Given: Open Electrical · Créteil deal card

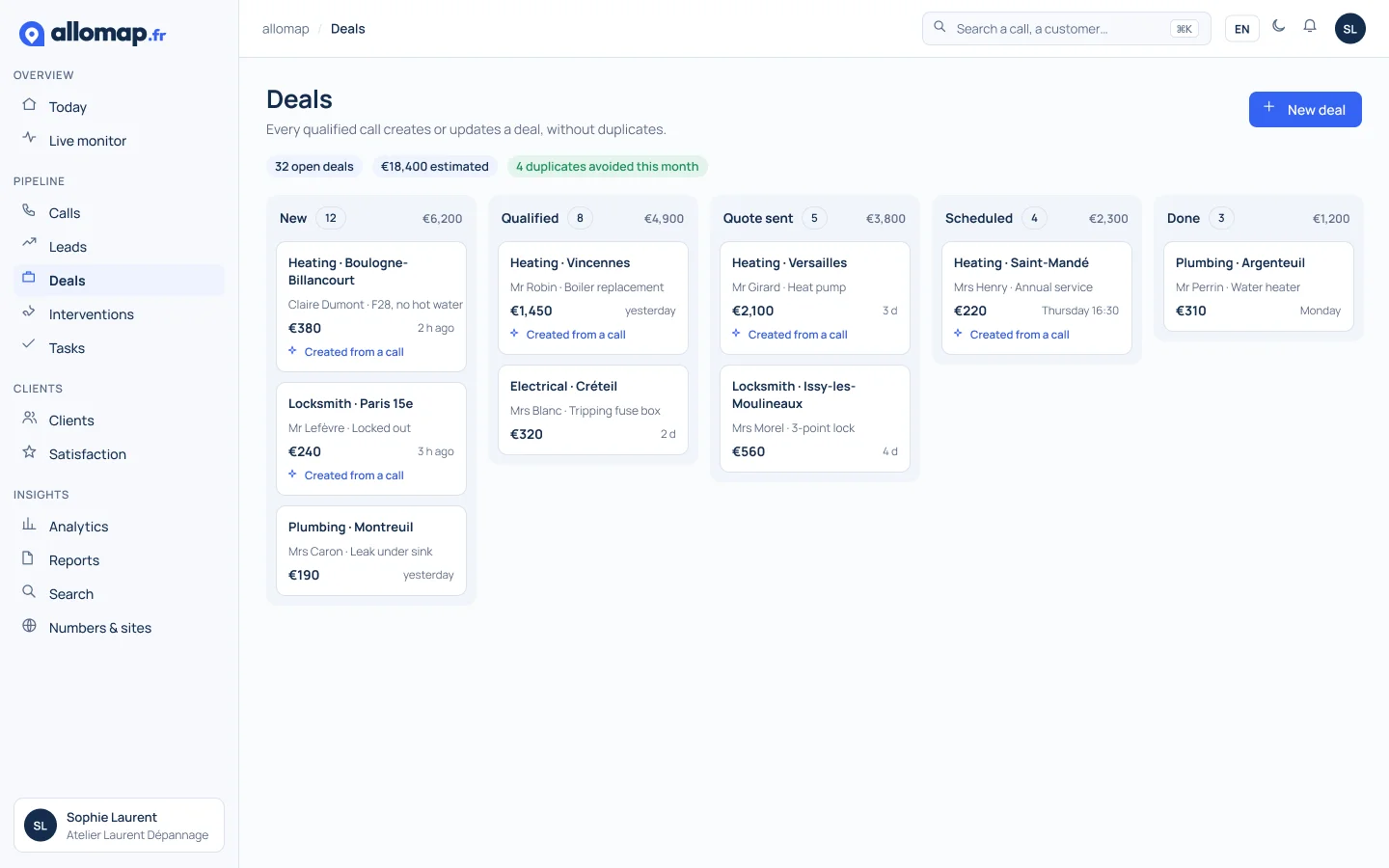Looking at the screenshot, I should point(593,410).
